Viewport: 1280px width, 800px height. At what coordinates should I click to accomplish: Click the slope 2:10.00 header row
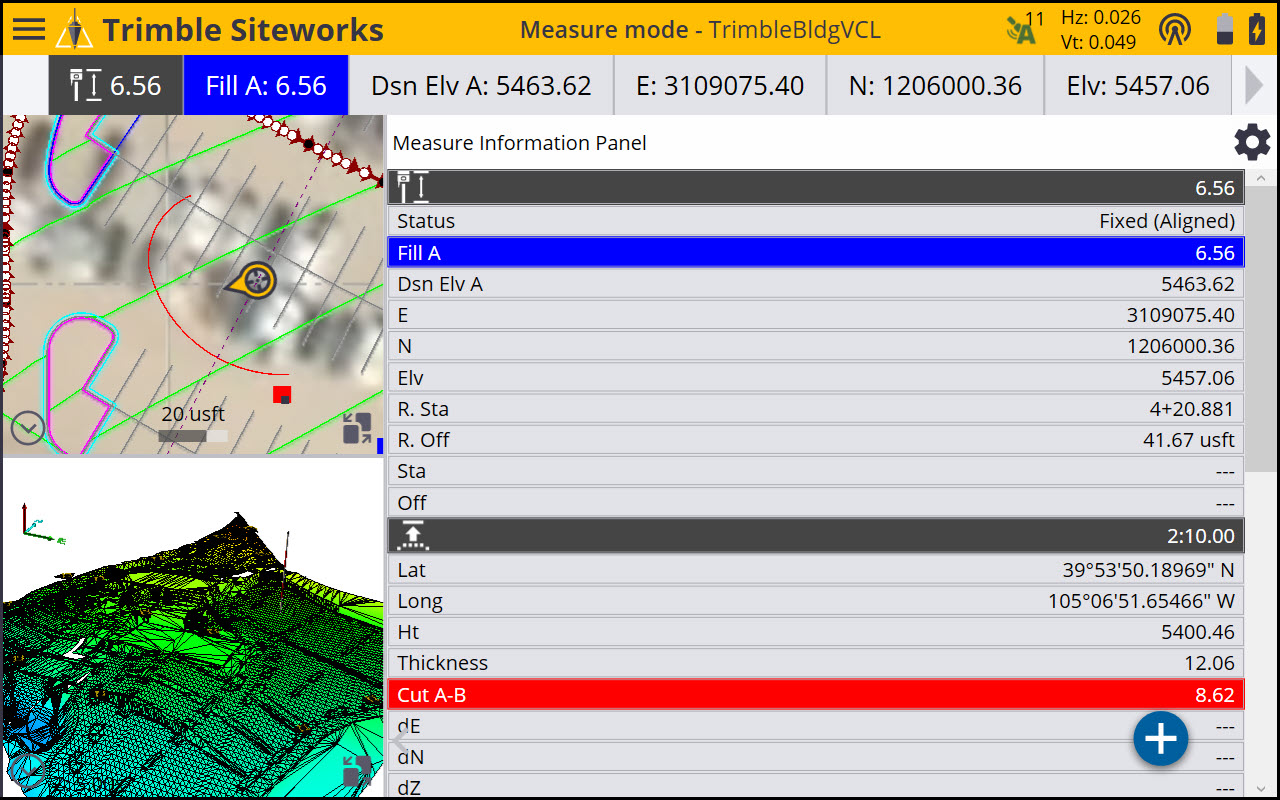coord(816,535)
